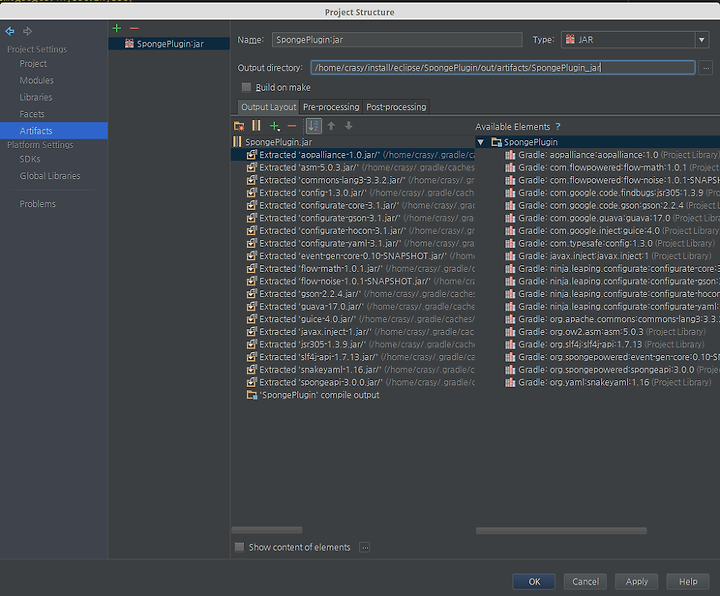This screenshot has width=720, height=596.
Task: Click the Apply button
Action: tap(636, 581)
